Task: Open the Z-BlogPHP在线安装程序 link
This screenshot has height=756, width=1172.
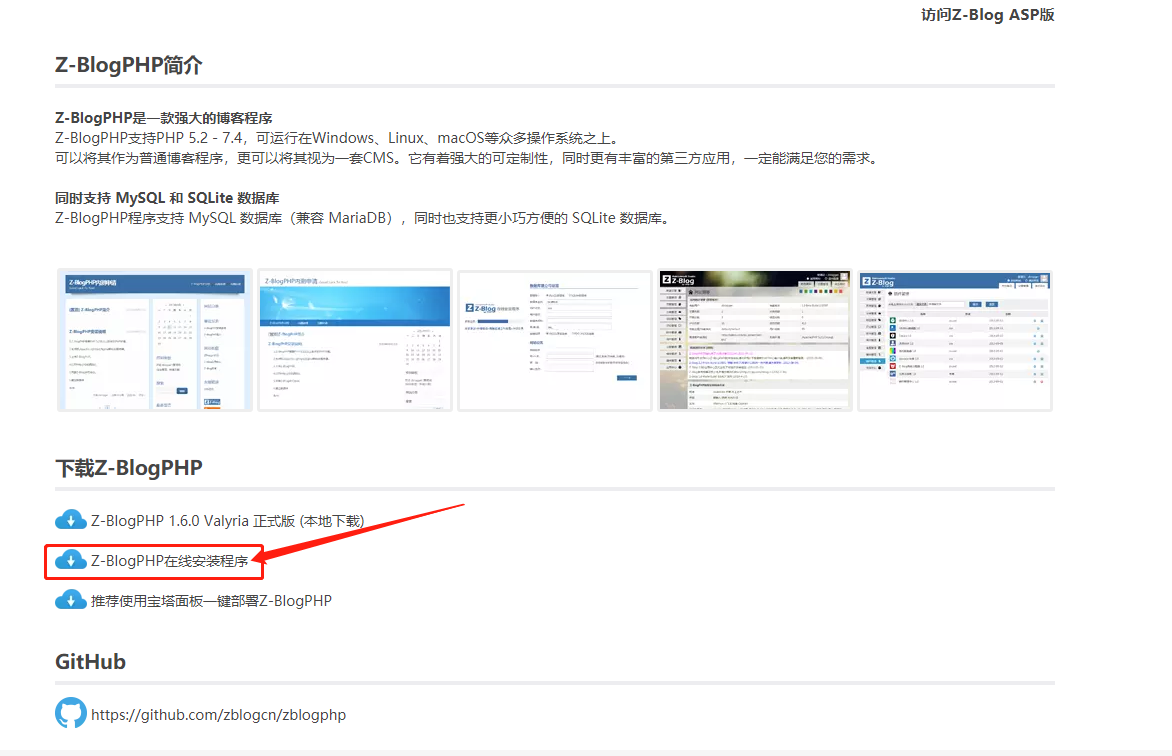Action: 170,561
